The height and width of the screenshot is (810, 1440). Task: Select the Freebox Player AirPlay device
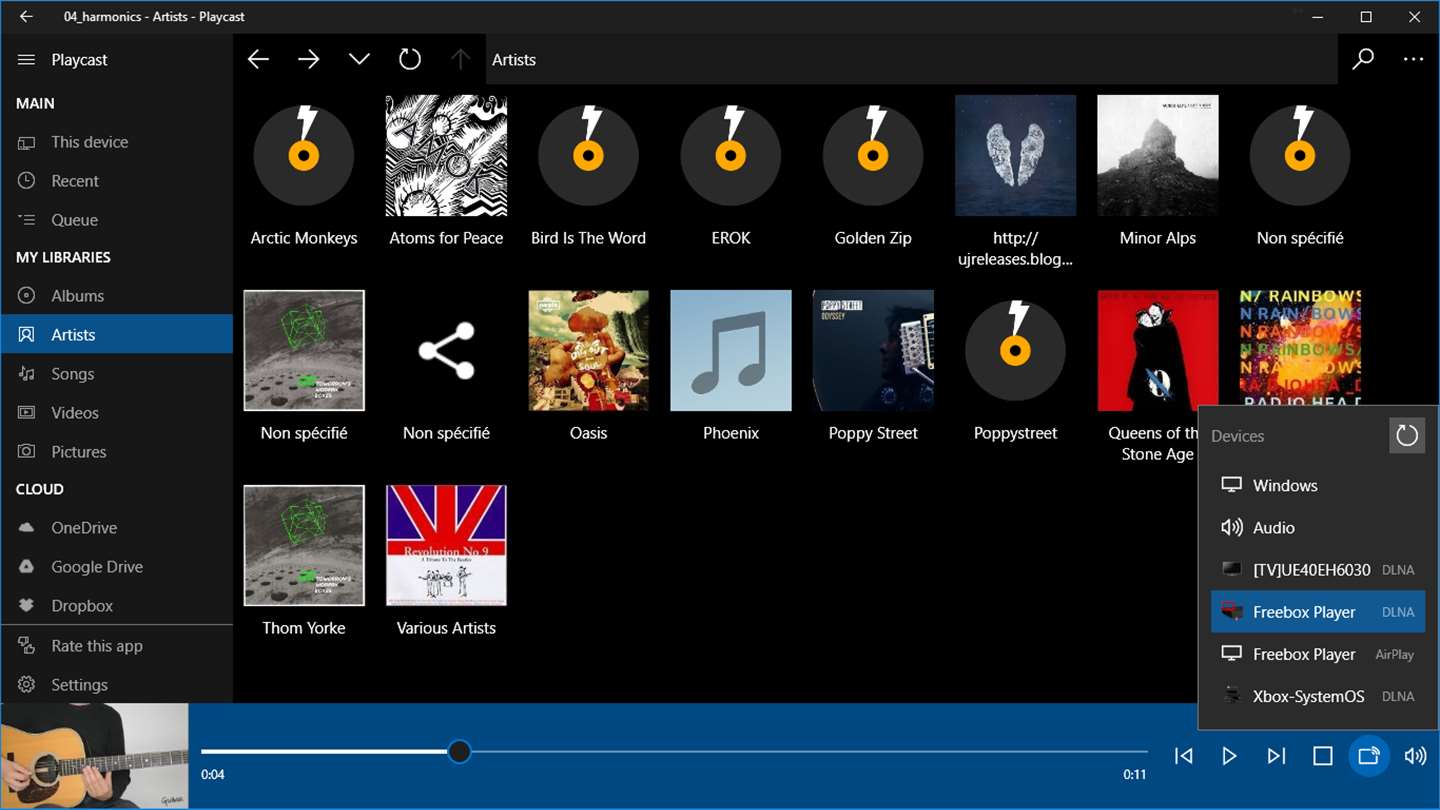1318,654
